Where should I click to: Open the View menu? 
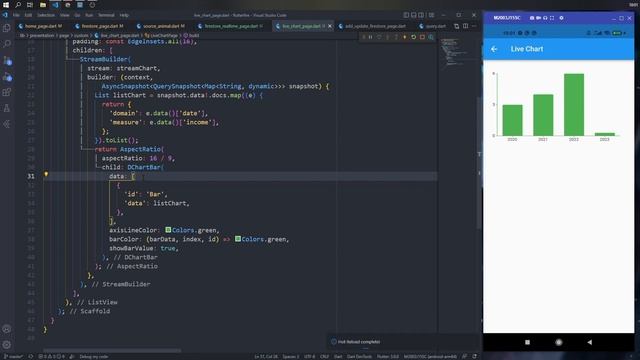click(65, 15)
